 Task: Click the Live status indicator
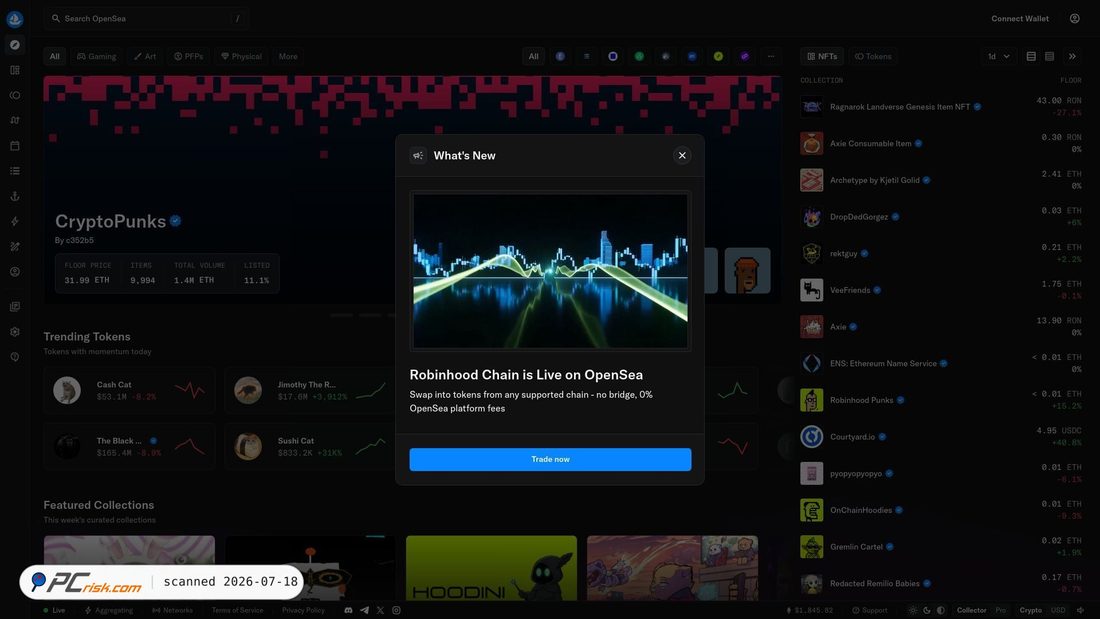tap(54, 611)
